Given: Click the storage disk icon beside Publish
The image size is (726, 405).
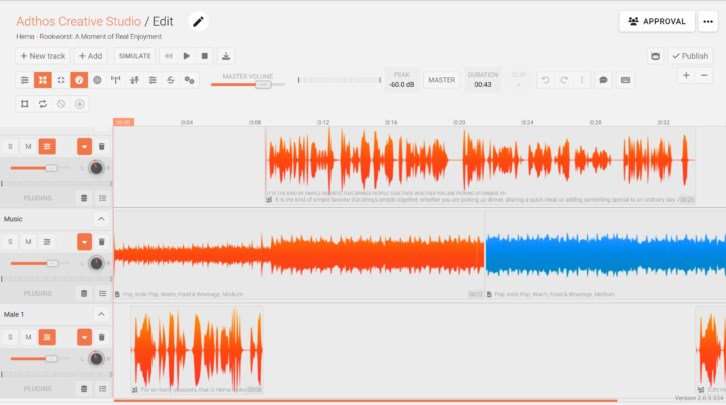Looking at the screenshot, I should point(655,56).
